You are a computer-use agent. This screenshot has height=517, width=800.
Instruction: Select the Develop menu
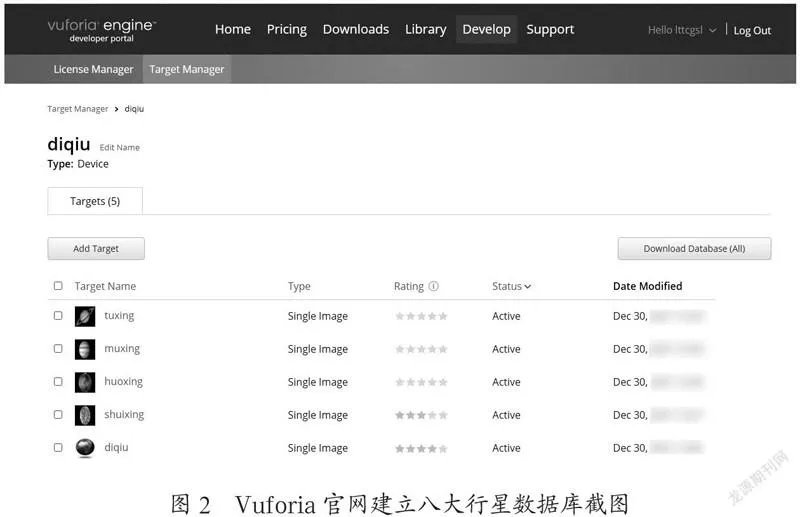pos(486,30)
